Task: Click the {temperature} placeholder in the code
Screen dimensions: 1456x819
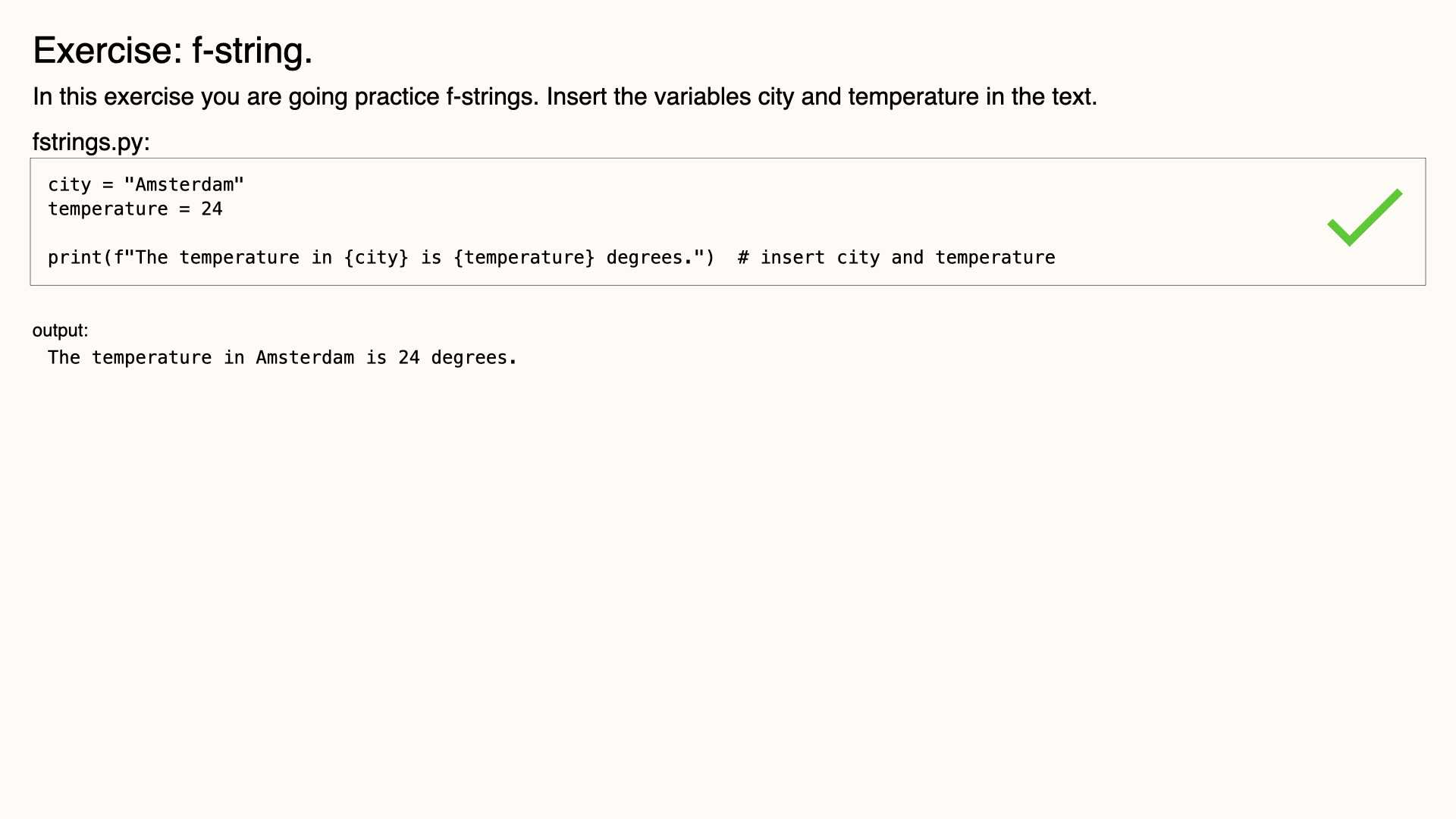Action: coord(524,258)
